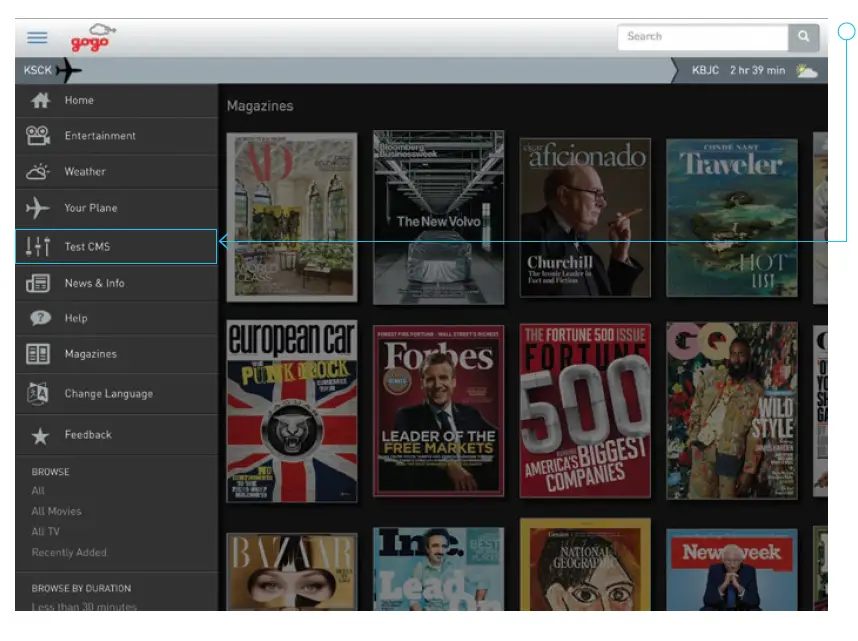This screenshot has height=641, width=858.
Task: Click the search magnifier button
Action: (803, 37)
